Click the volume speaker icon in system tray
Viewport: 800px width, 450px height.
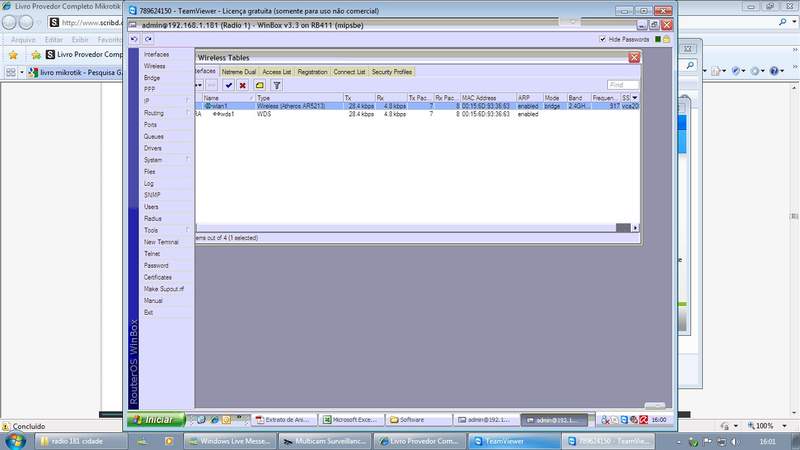[735, 441]
